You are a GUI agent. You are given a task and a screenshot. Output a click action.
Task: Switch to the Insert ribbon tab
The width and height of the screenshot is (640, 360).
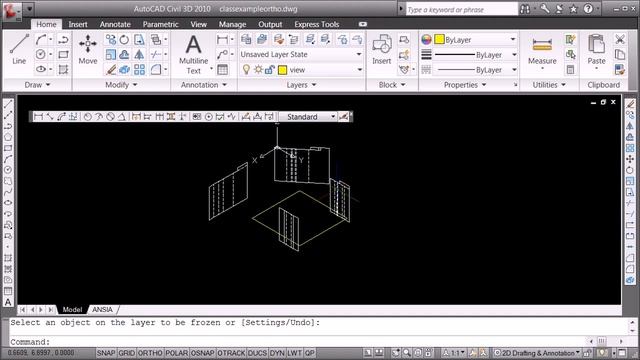tap(78, 24)
